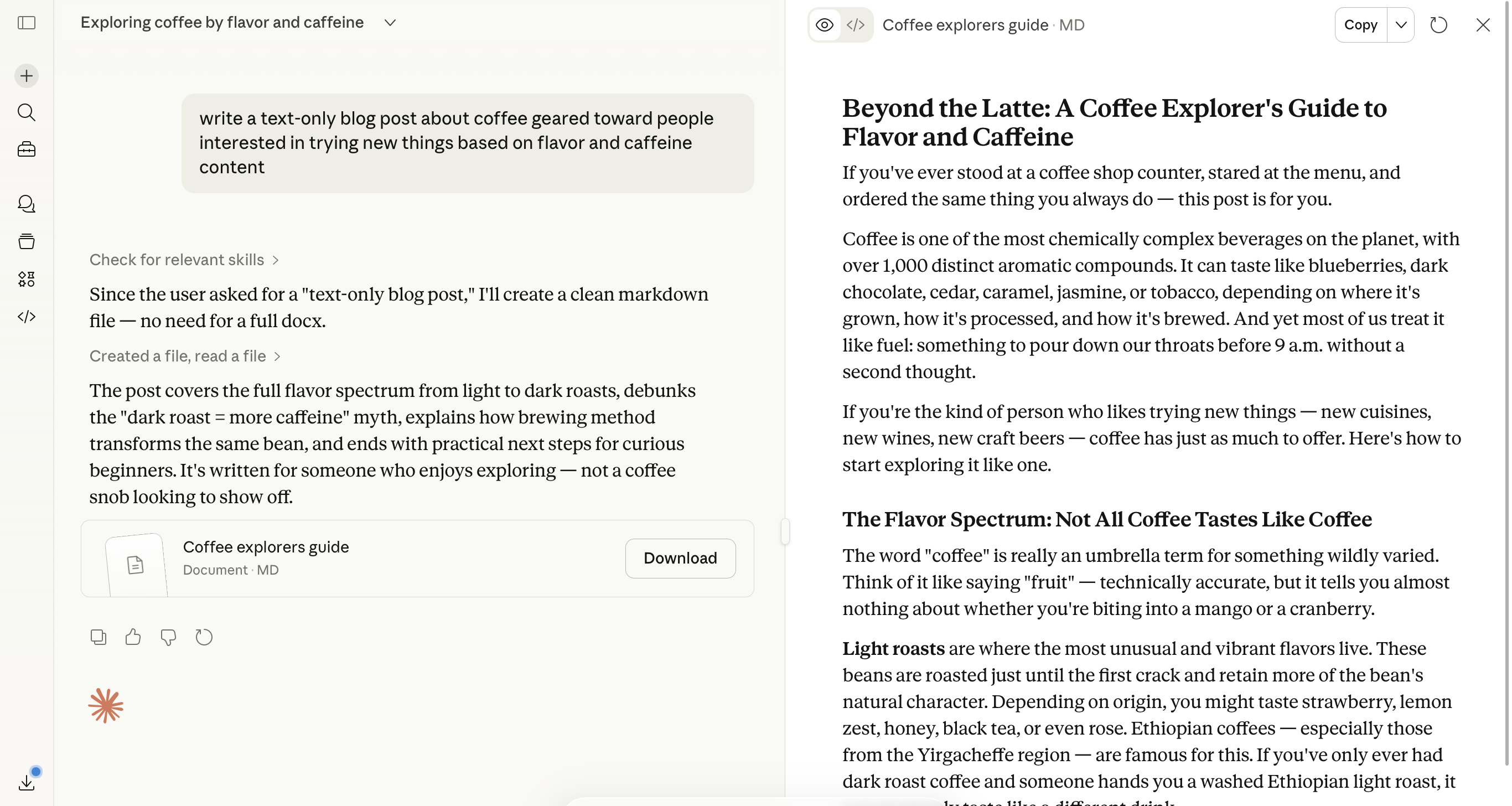Screen dimensions: 1512x806
Task: Download the Coffee explorers guide file
Action: (680, 558)
